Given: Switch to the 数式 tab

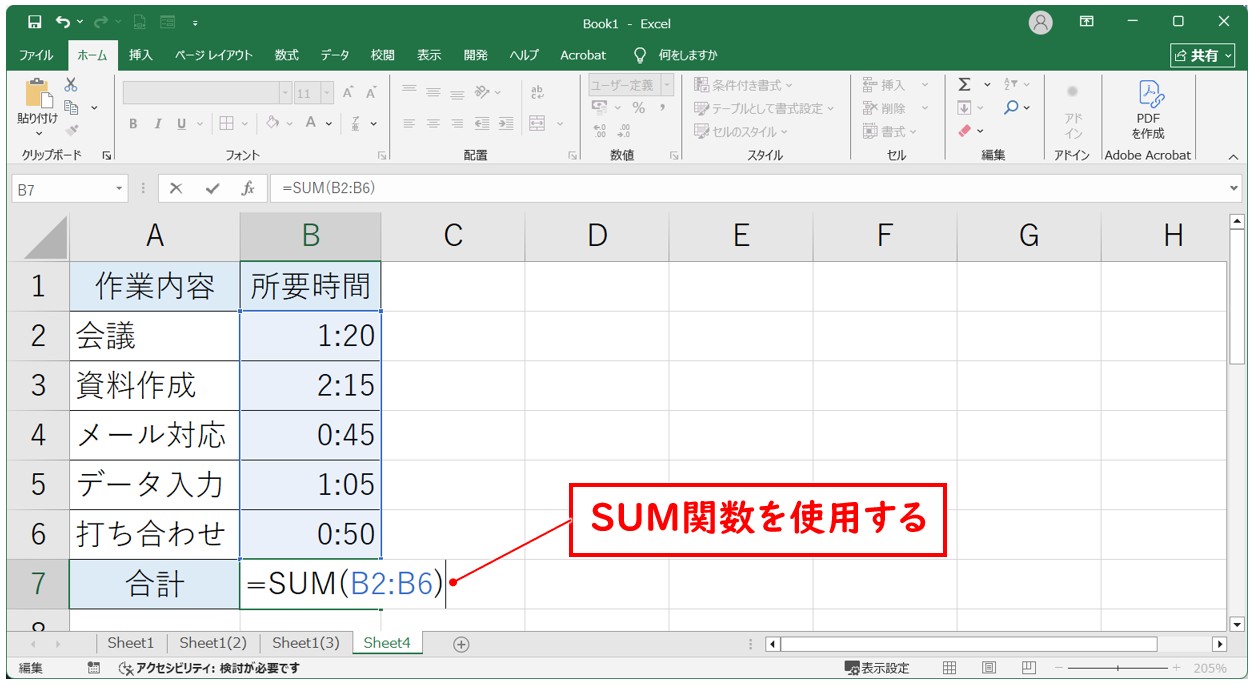Looking at the screenshot, I should point(287,55).
